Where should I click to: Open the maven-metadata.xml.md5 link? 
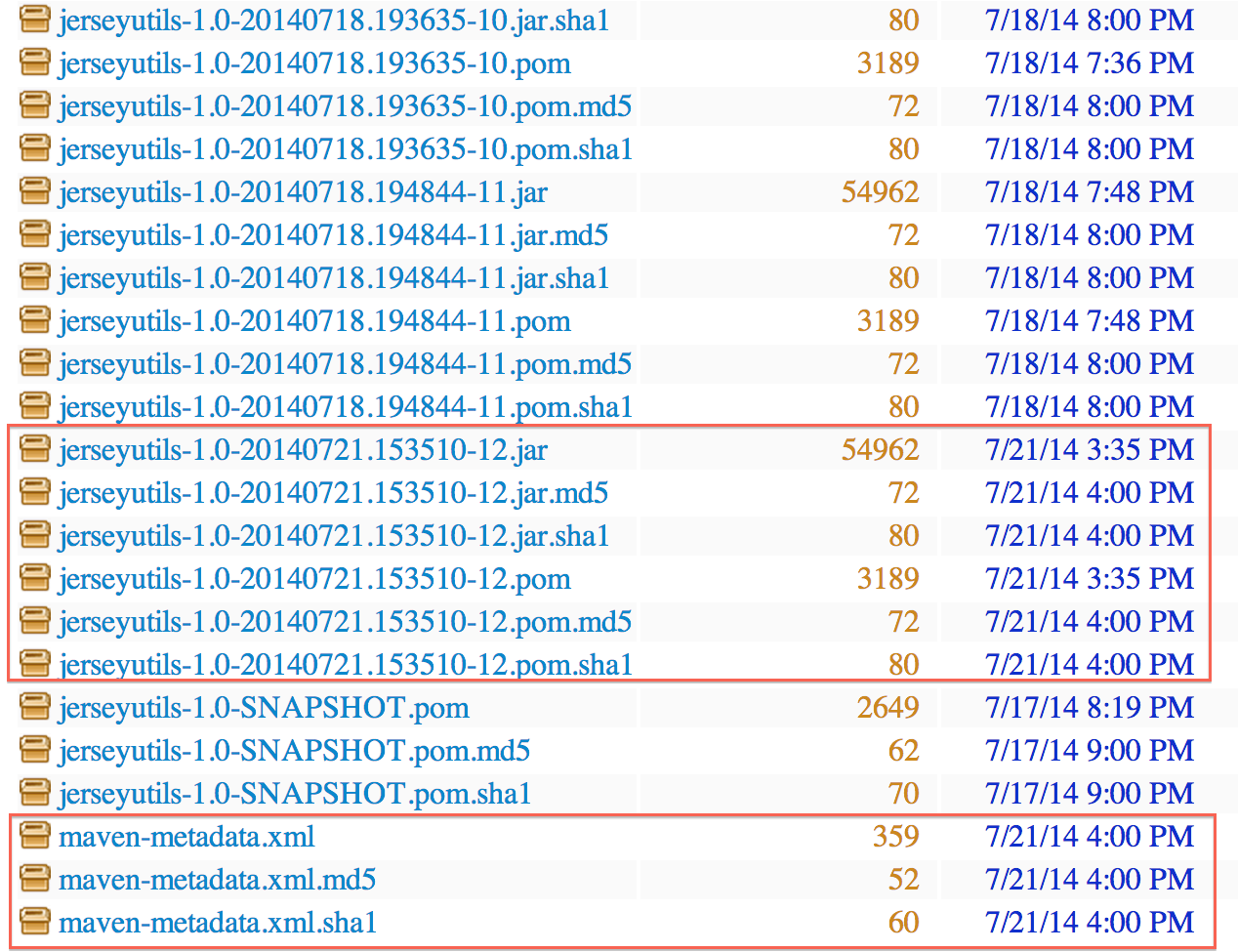217,880
